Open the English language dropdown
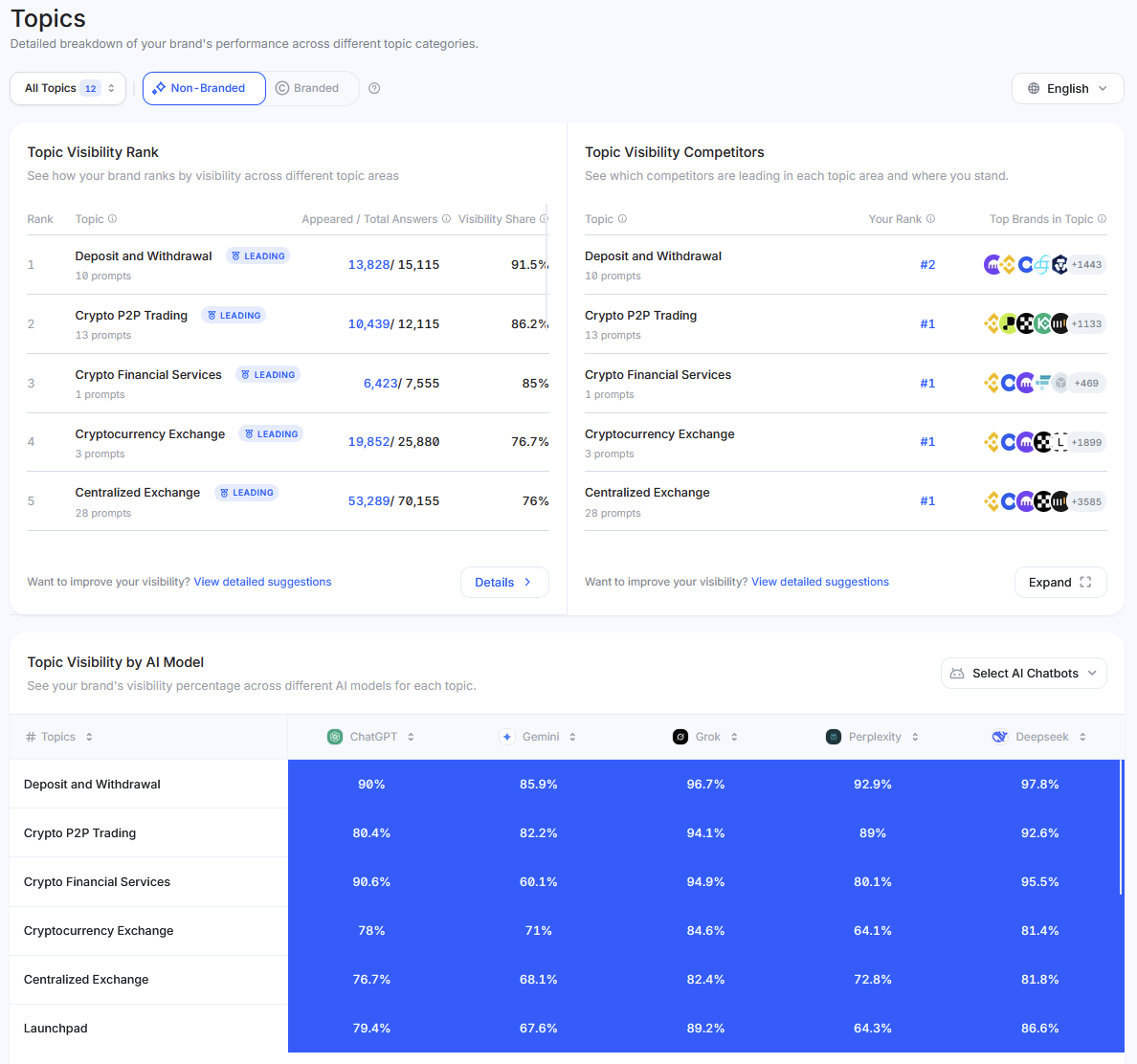The image size is (1137, 1064). pyautogui.click(x=1067, y=88)
